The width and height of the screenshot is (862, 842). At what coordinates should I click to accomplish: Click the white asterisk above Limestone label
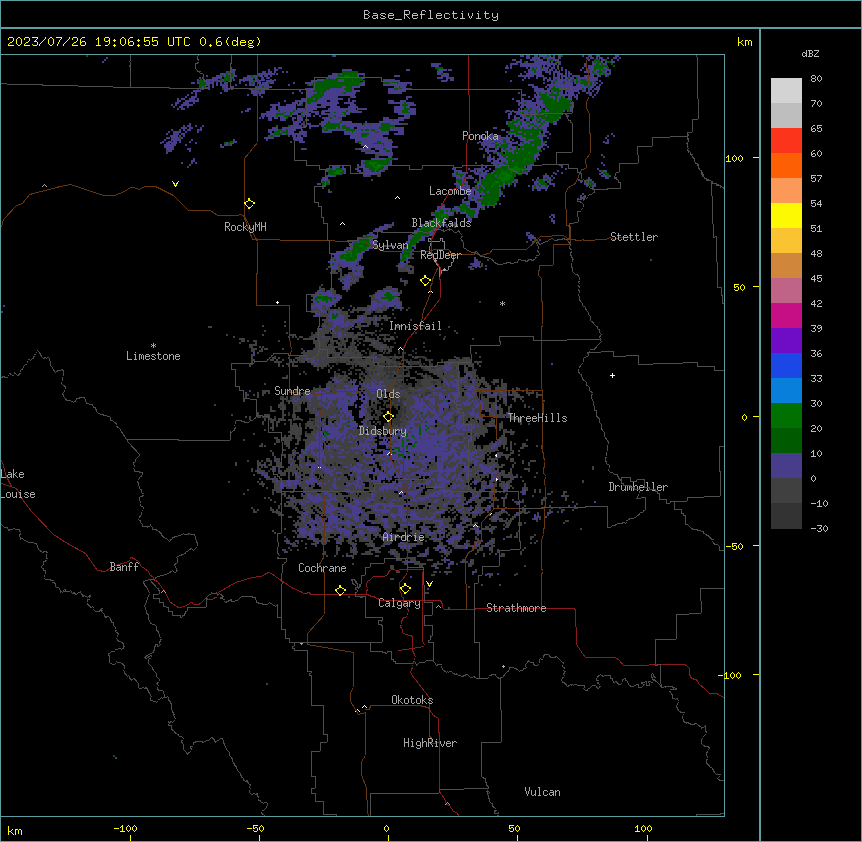(153, 346)
